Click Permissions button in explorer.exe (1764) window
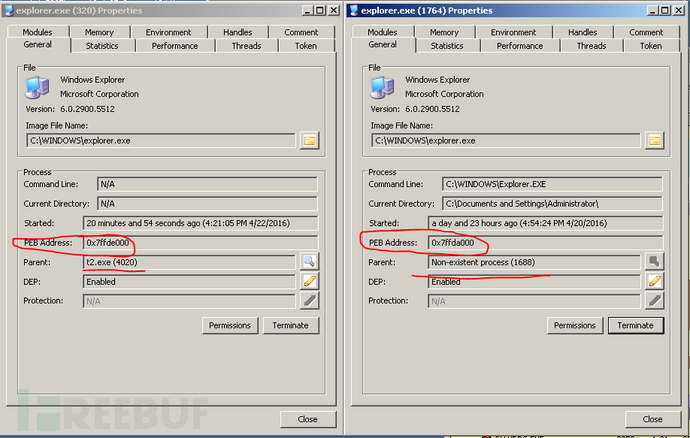The width and height of the screenshot is (690, 438). click(x=575, y=325)
